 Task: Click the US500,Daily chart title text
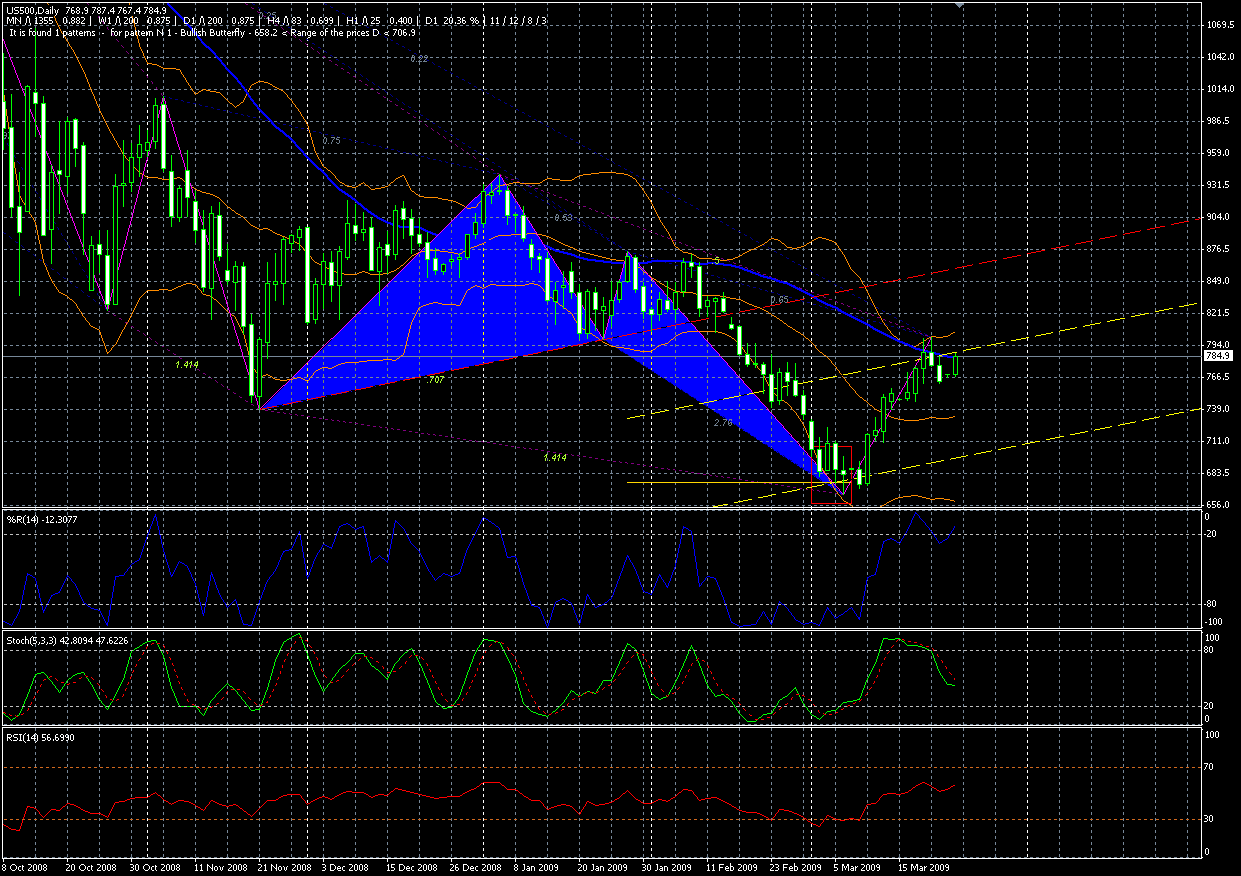click(32, 10)
